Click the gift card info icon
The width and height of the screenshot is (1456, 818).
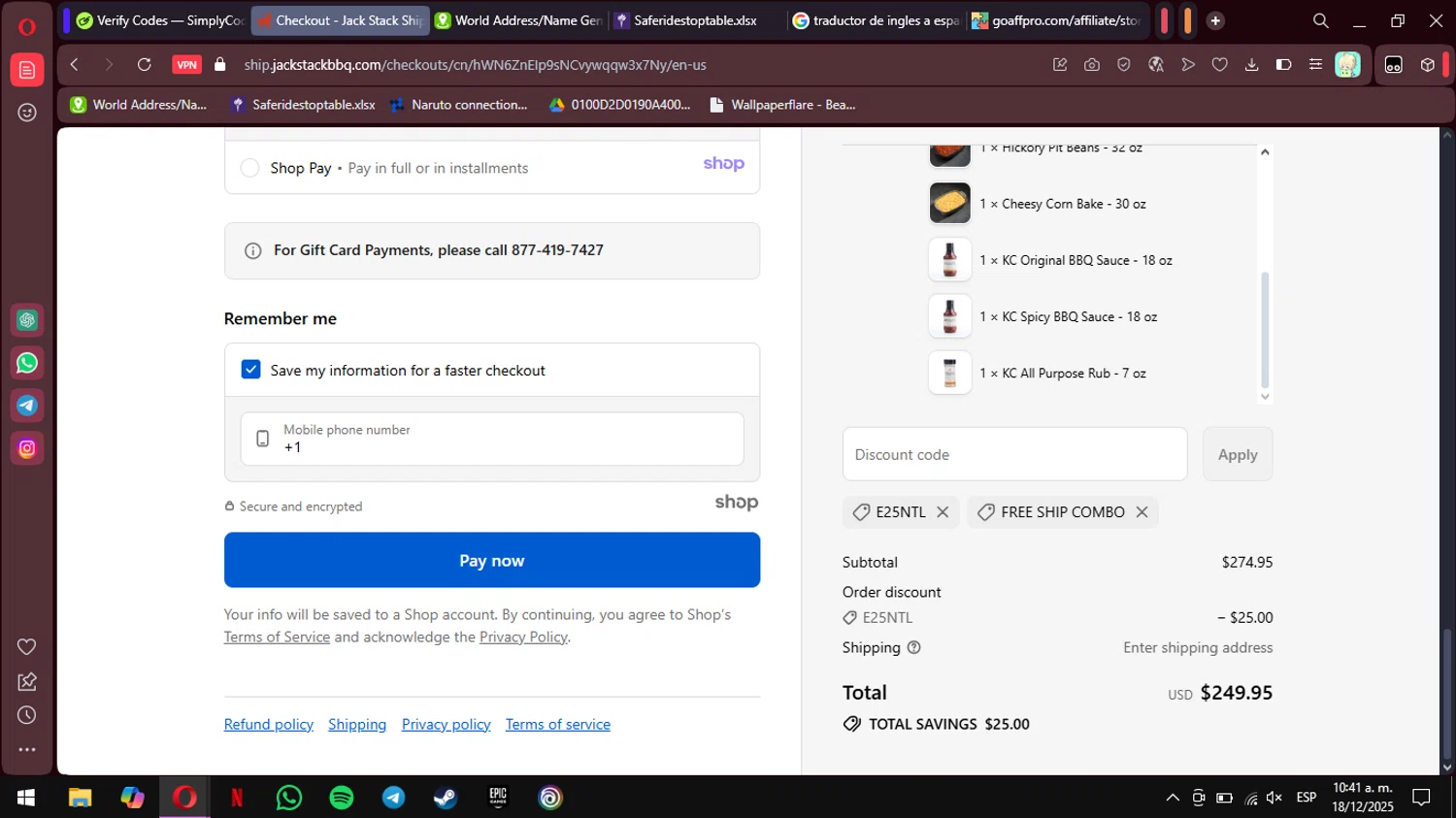[253, 250]
